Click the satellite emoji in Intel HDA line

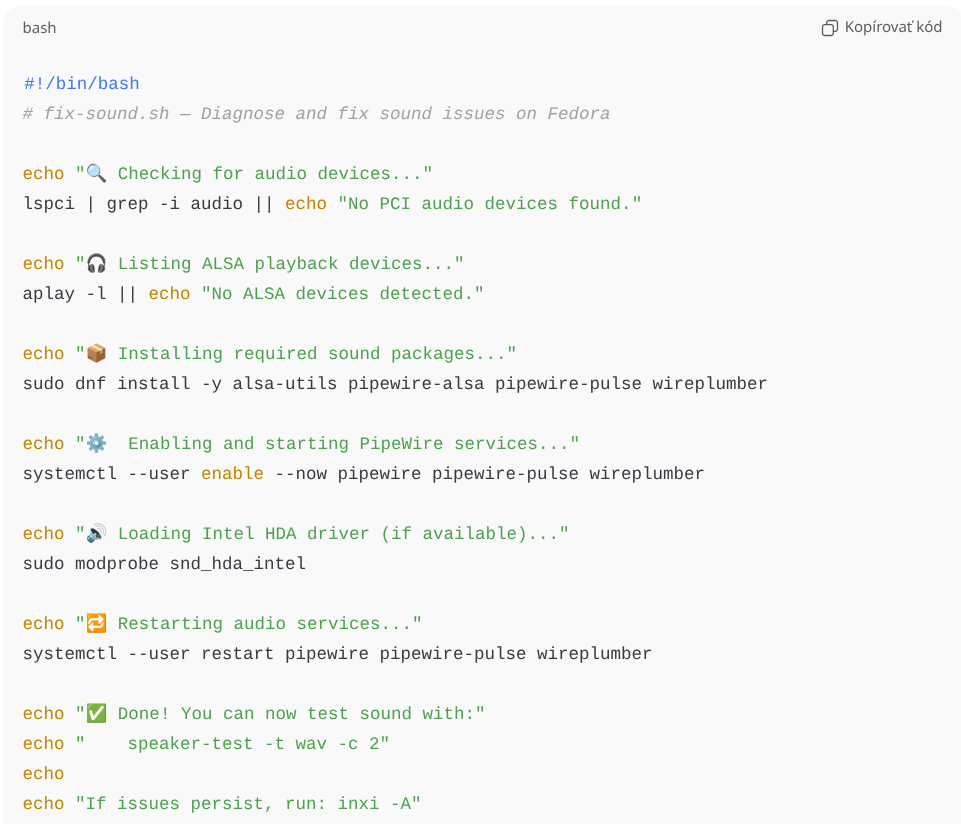[x=95, y=532]
